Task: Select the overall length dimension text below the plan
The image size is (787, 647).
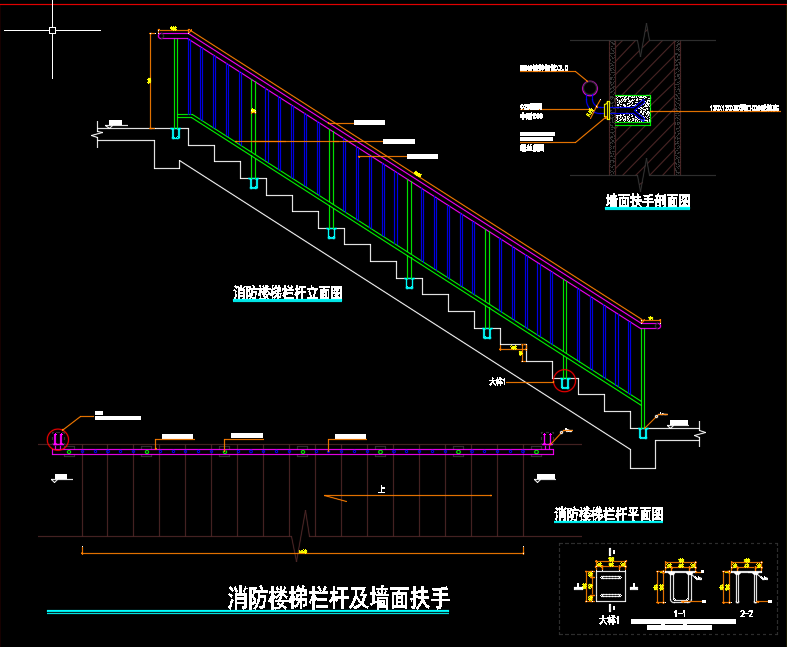Action: [303, 552]
